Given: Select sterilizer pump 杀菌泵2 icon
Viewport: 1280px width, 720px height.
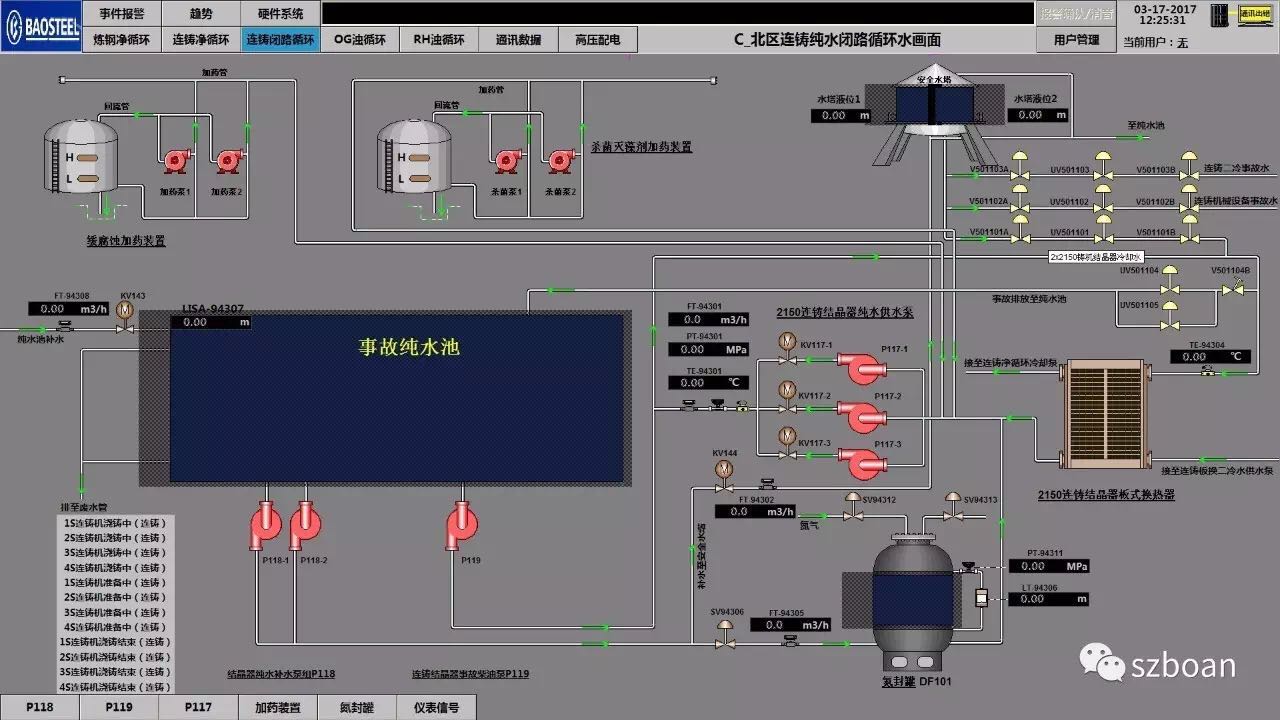Looking at the screenshot, I should pos(560,160).
